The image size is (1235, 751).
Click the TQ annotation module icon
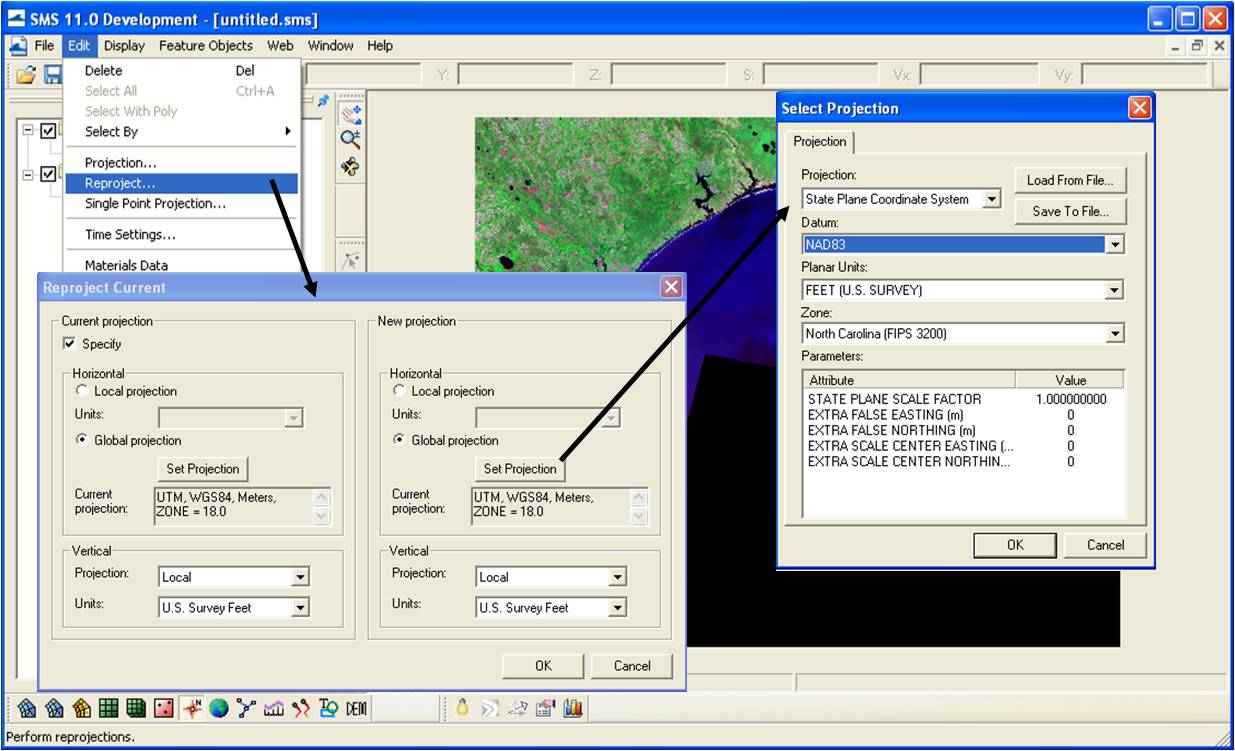pyautogui.click(x=328, y=709)
